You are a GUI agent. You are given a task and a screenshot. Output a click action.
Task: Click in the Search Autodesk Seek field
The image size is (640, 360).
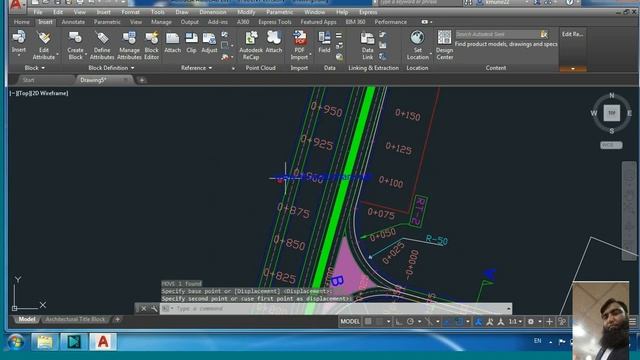point(497,34)
